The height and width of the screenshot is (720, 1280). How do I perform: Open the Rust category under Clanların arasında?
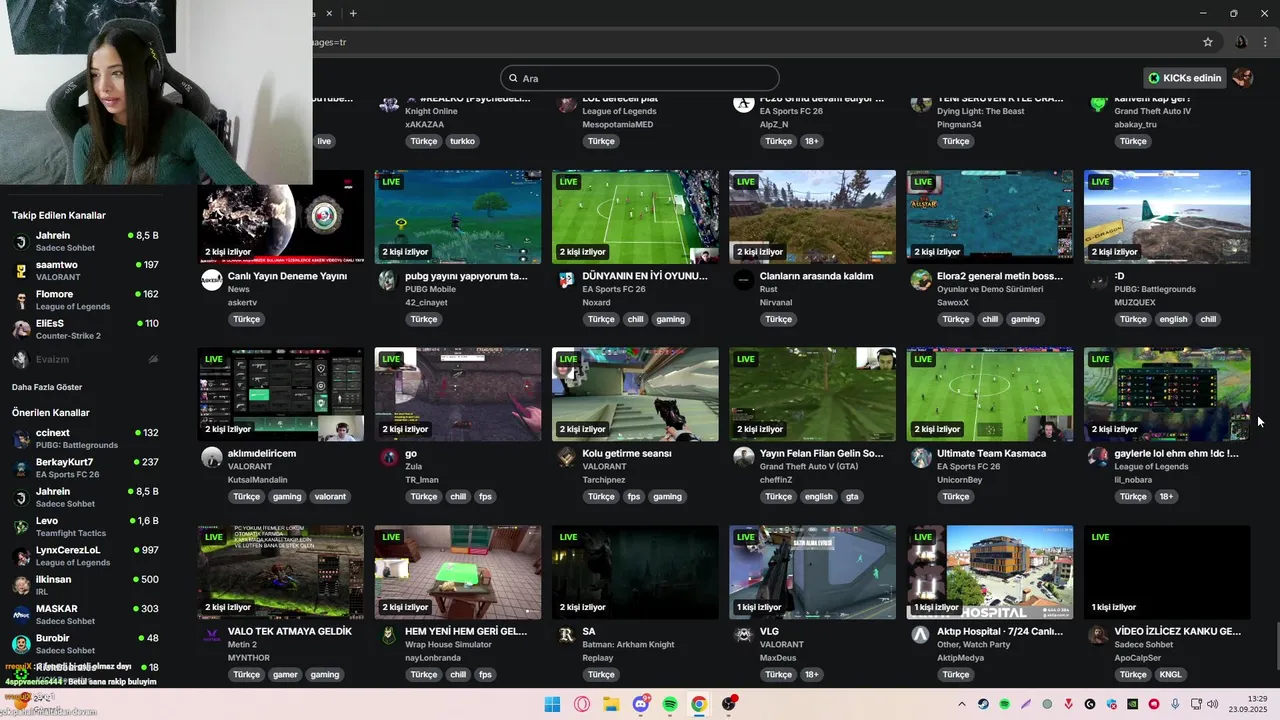770,289
